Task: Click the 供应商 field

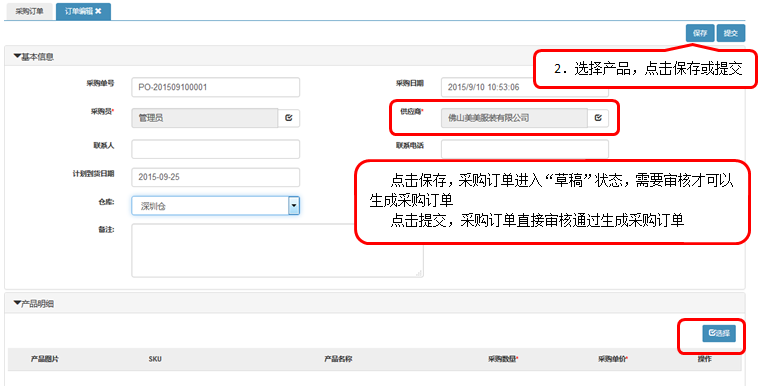Action: (514, 118)
